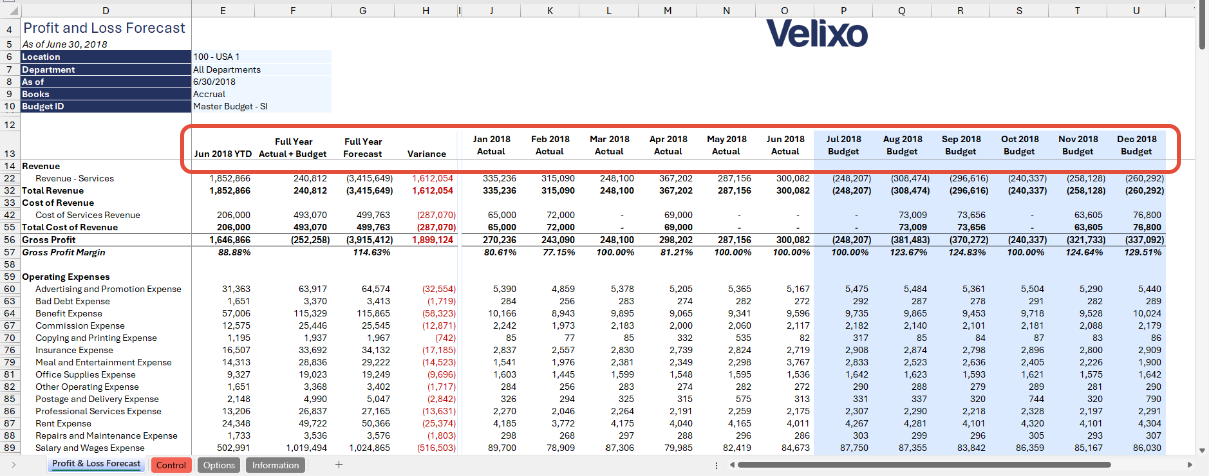Click the Location label cell
The height and width of the screenshot is (476, 1209).
(x=106, y=57)
